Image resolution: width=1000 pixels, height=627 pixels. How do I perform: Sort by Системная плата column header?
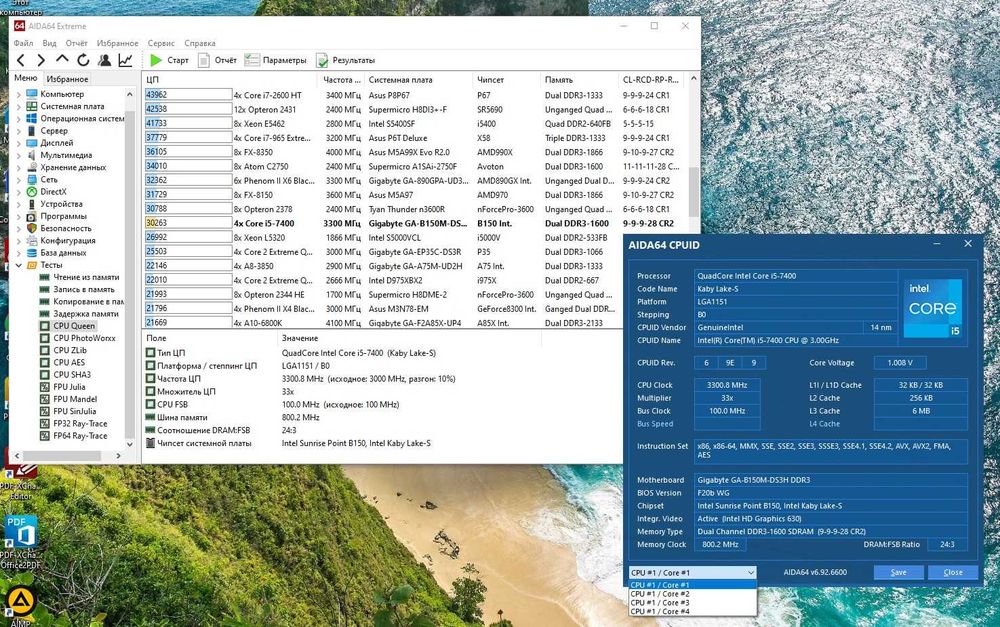coord(419,80)
